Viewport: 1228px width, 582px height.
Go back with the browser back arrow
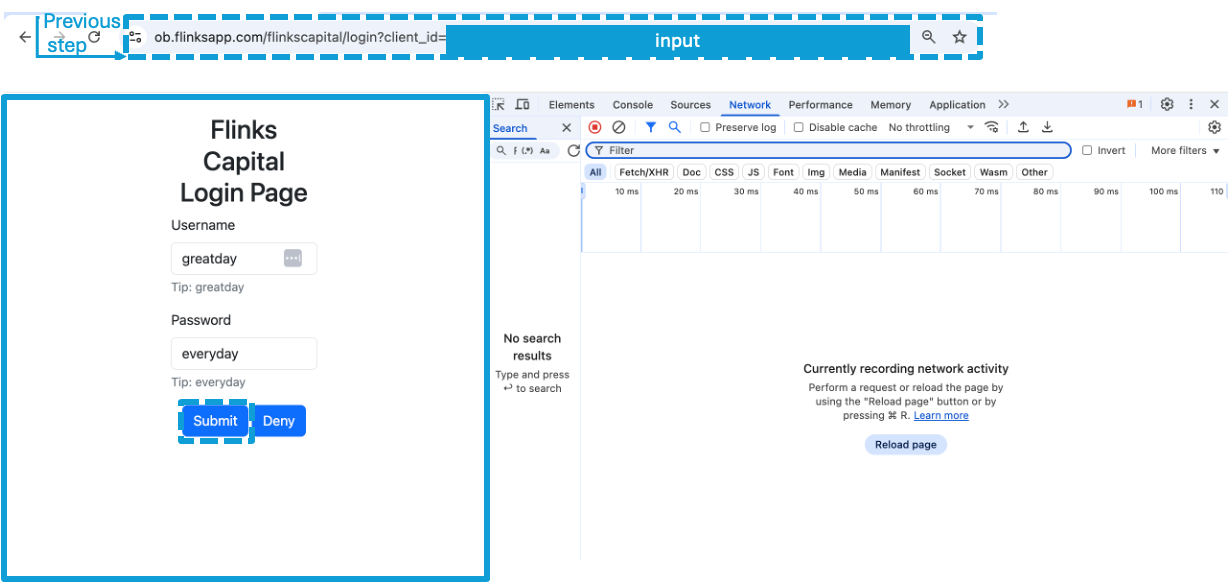pos(25,37)
